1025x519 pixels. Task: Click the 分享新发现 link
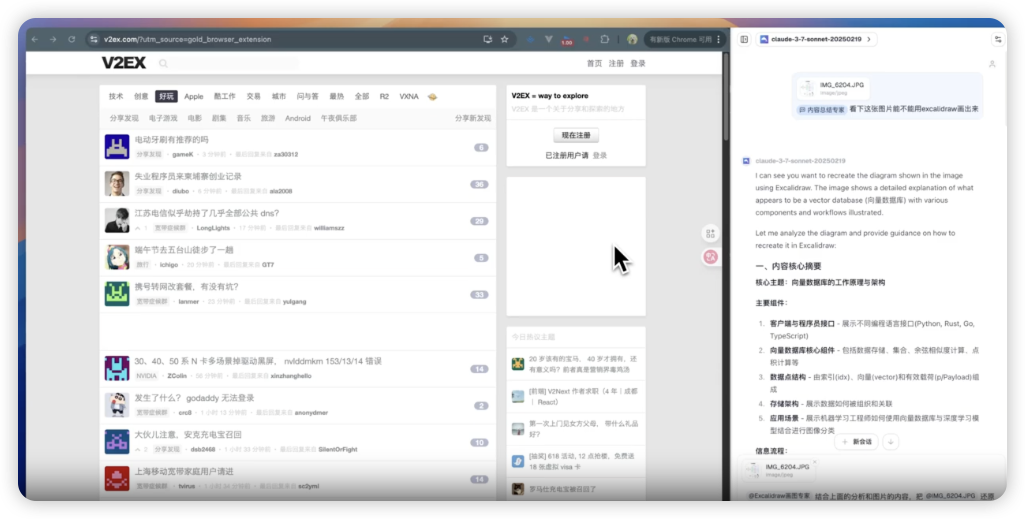(473, 118)
